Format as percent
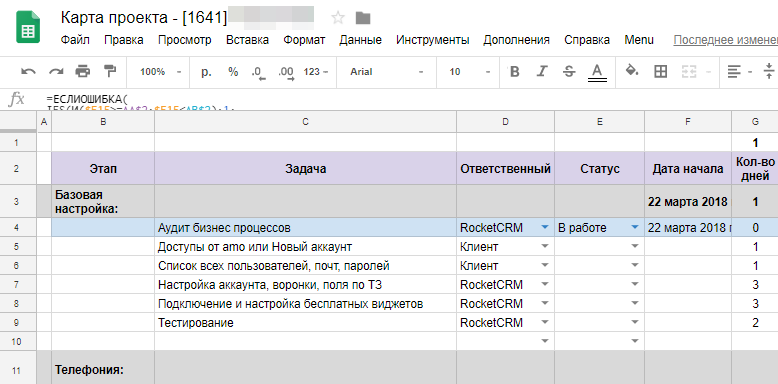This screenshot has width=778, height=384. 233,72
